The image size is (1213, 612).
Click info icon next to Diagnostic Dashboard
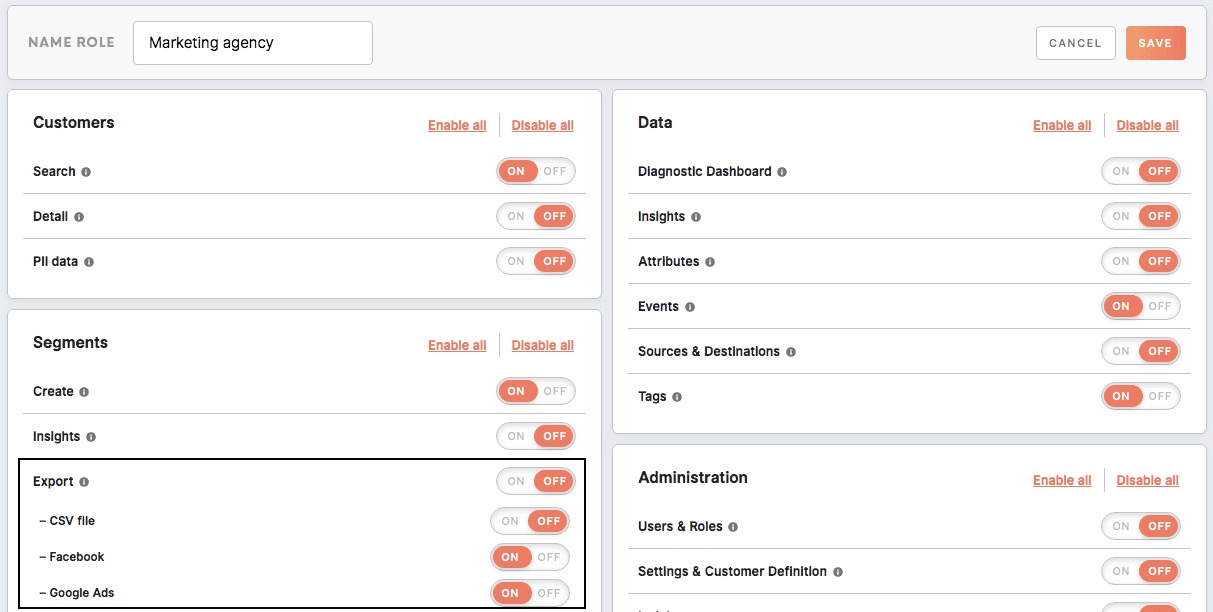tap(782, 172)
